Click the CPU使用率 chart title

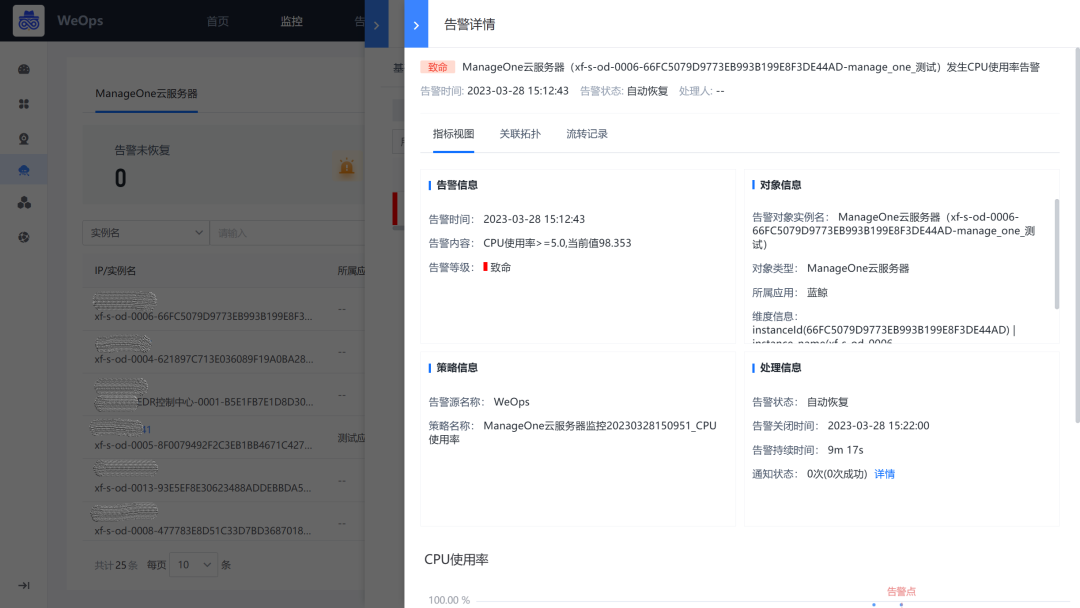[456, 559]
